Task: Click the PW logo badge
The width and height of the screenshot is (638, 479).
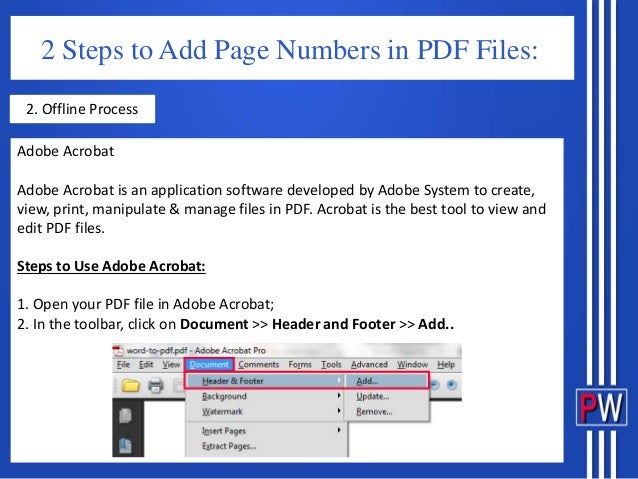Action: click(601, 407)
